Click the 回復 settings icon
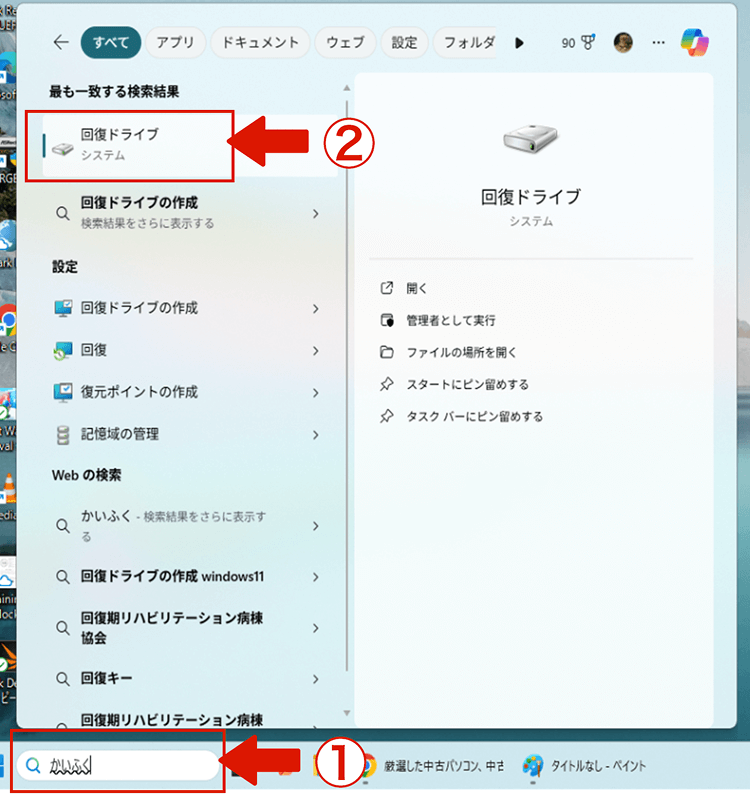Screen dimensions: 750x799 point(63,351)
